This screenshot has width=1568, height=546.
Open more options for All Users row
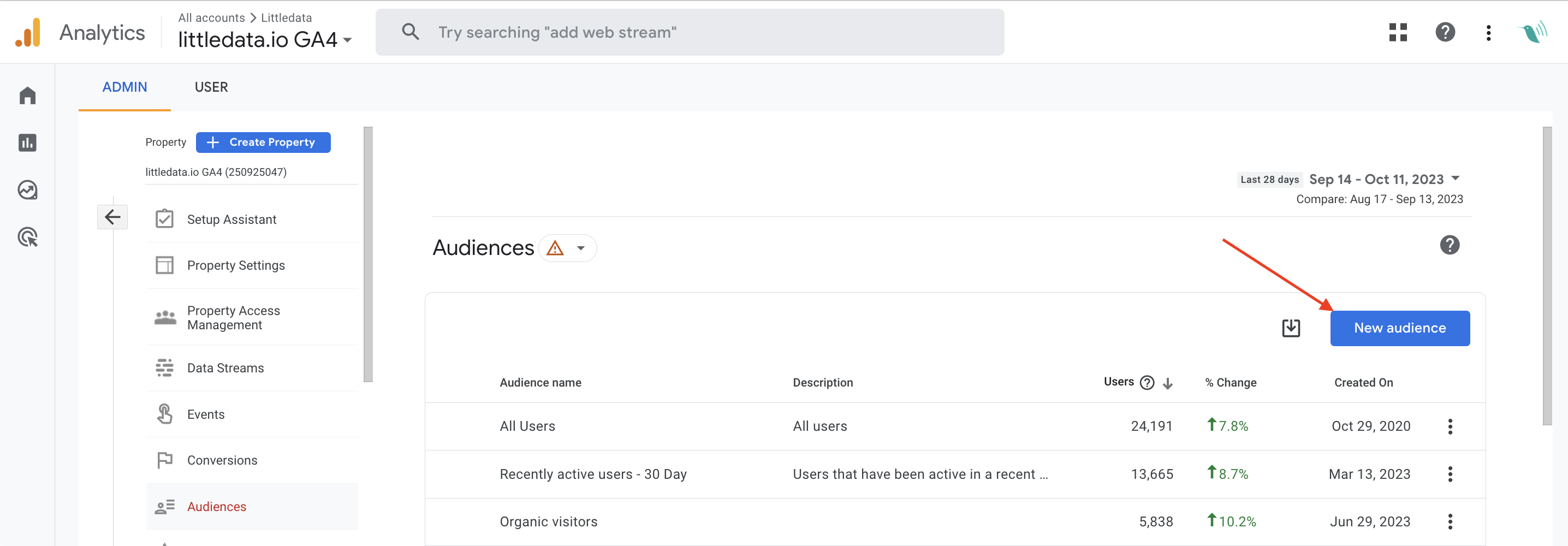1450,426
